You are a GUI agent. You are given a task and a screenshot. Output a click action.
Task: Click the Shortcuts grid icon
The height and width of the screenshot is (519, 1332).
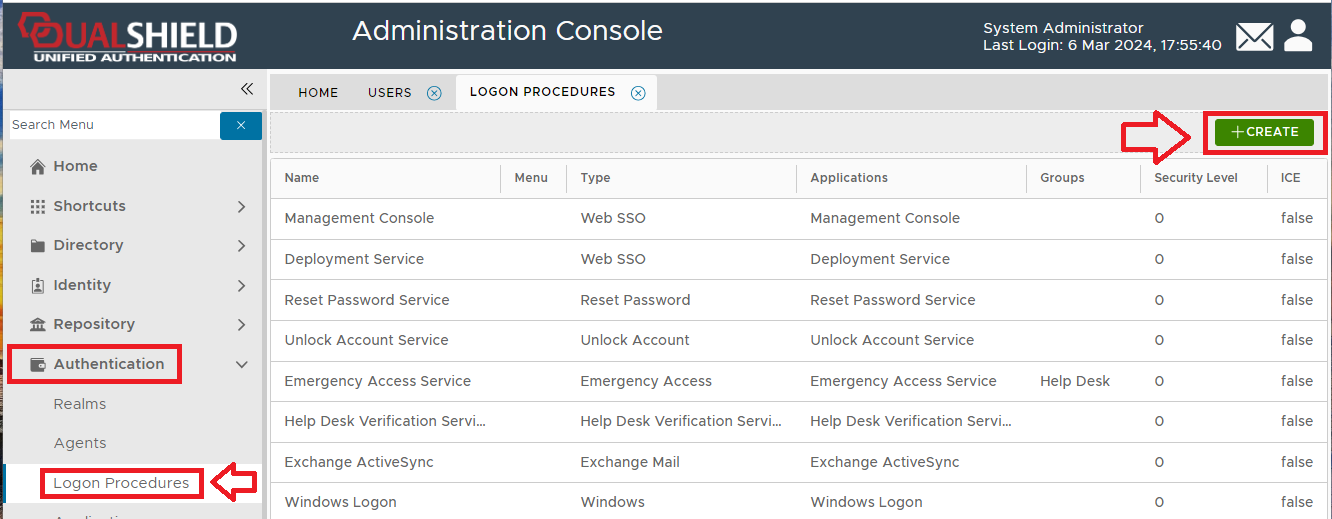click(x=38, y=207)
